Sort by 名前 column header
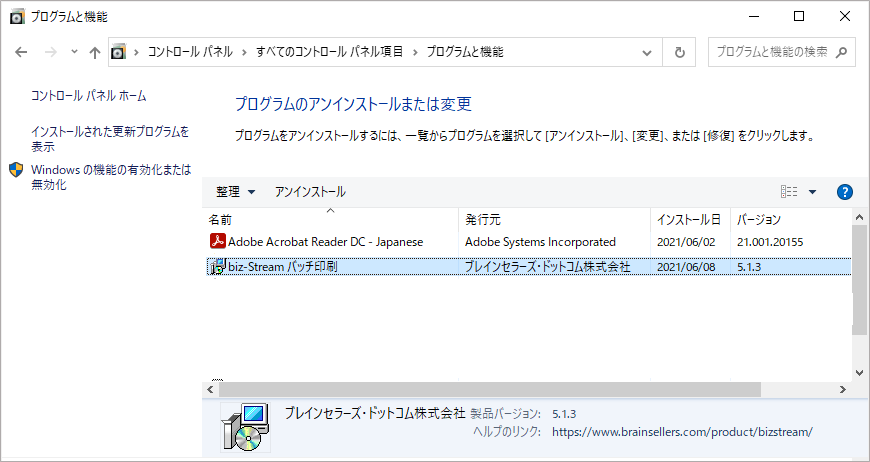The height and width of the screenshot is (462, 870). click(331, 220)
